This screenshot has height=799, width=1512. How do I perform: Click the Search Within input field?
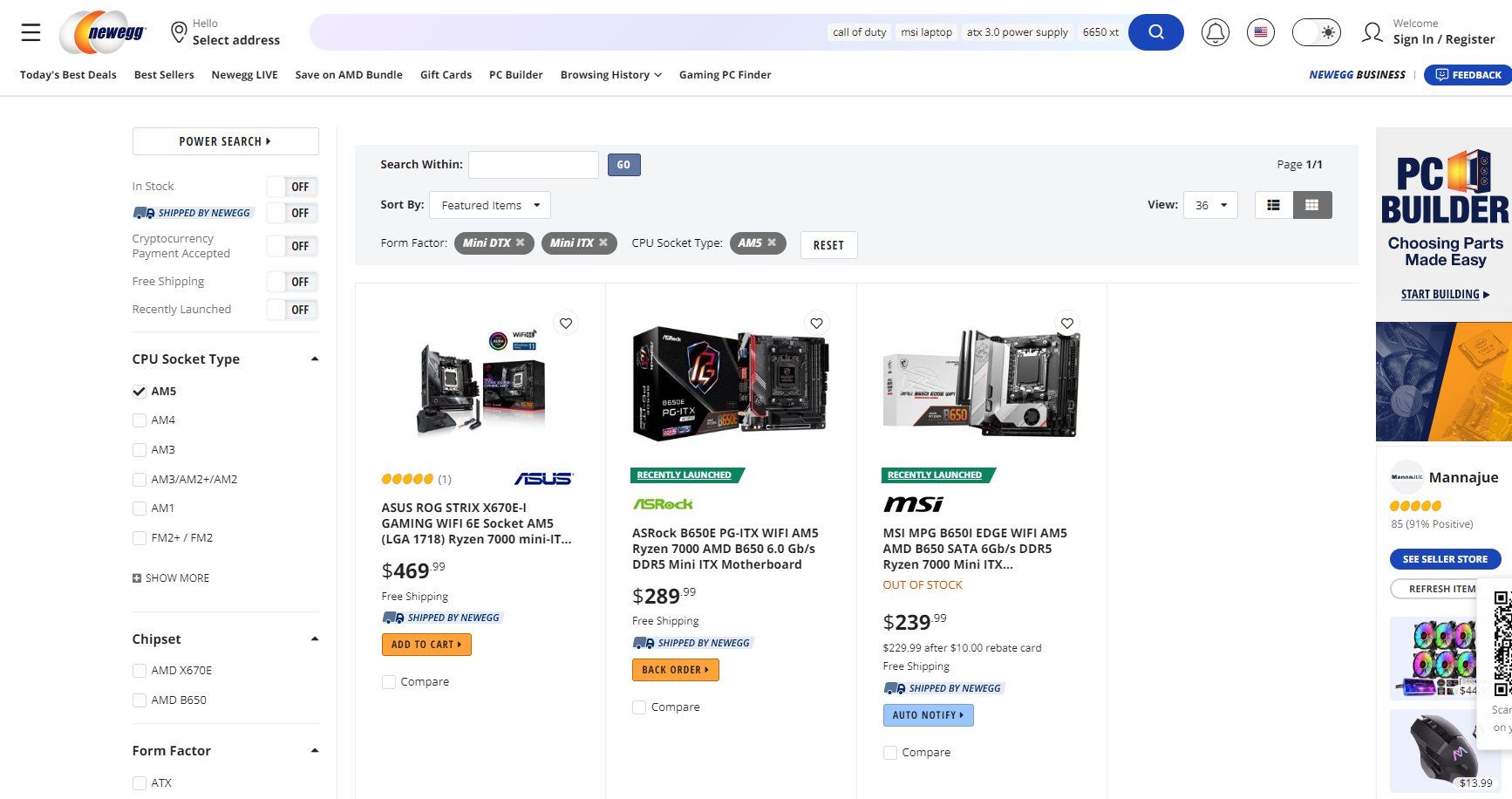(534, 165)
